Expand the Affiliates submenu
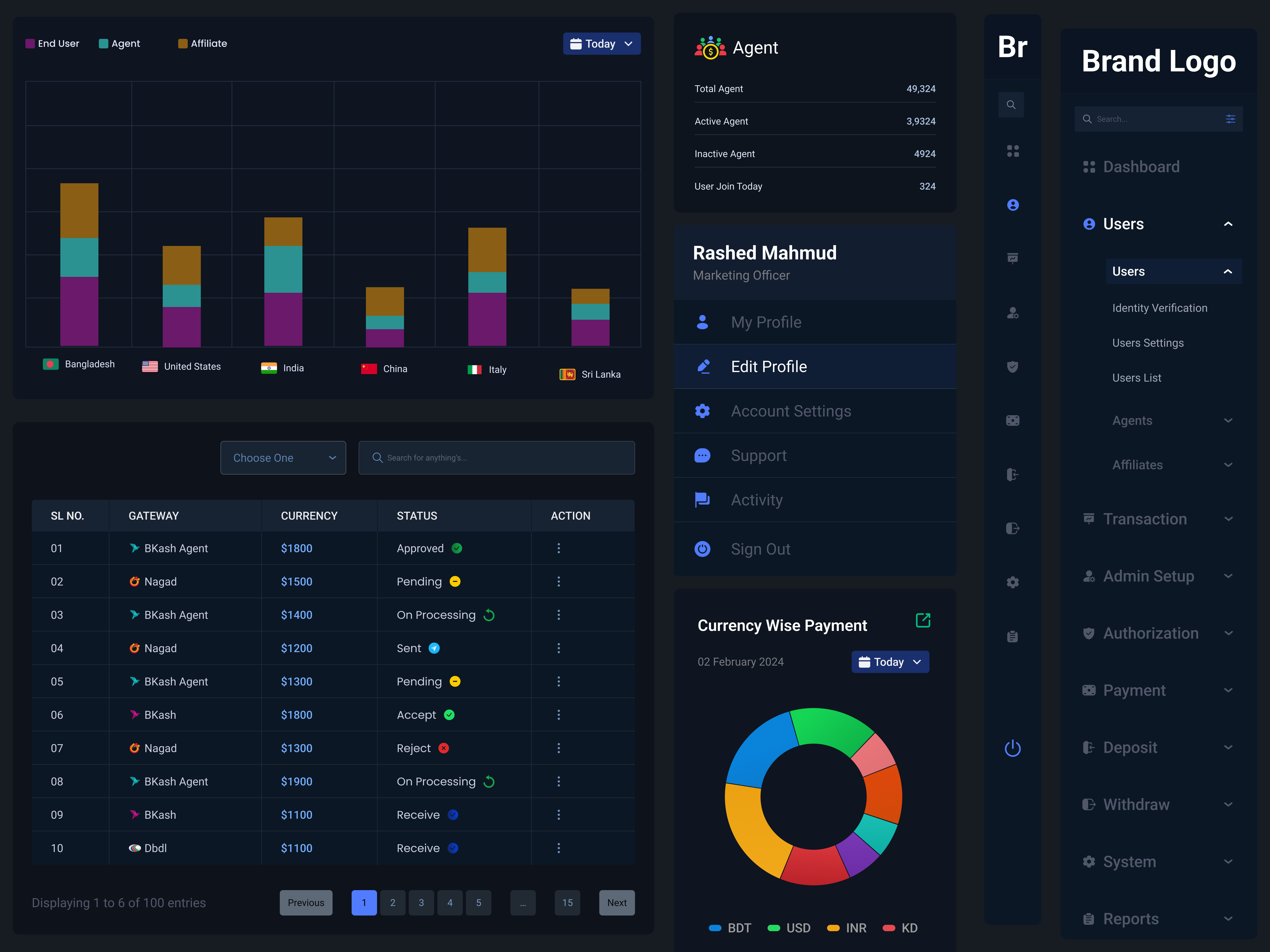The image size is (1270, 952). (x=1228, y=465)
